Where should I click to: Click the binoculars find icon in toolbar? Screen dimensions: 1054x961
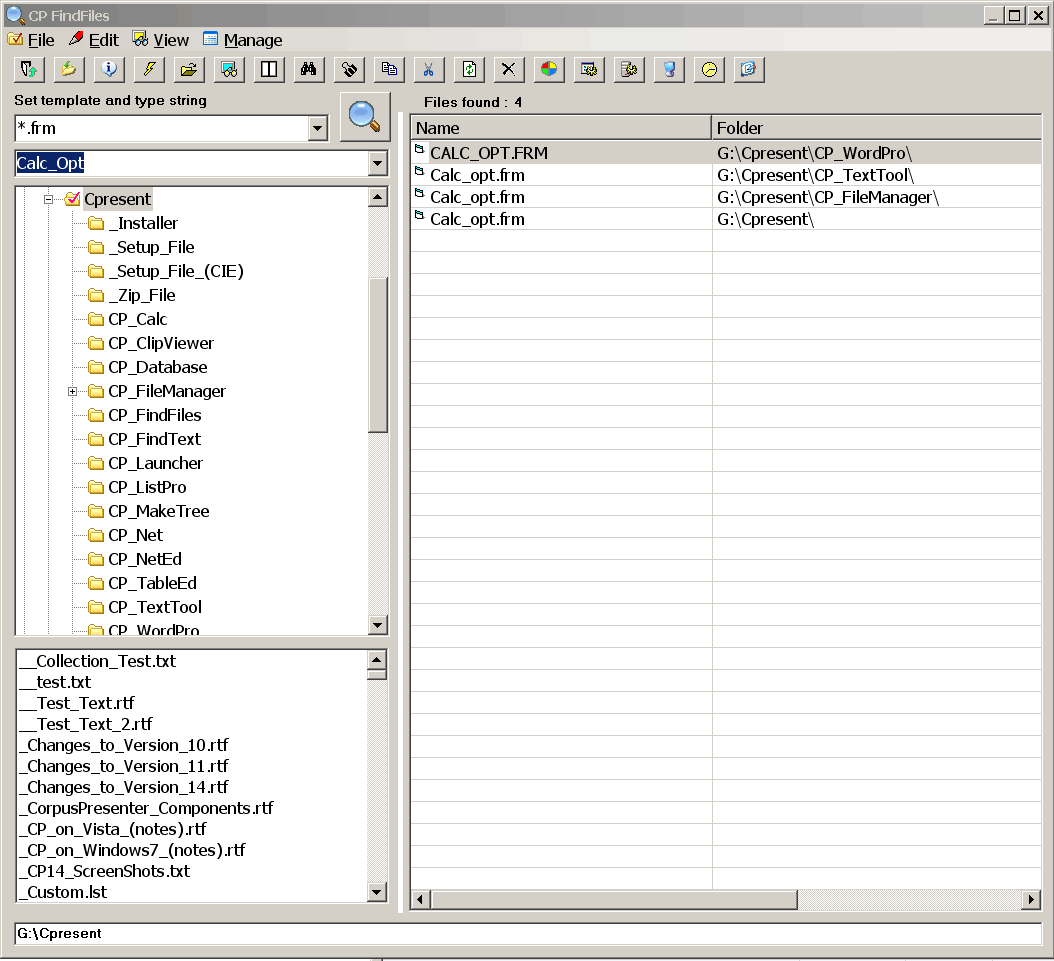pos(309,69)
